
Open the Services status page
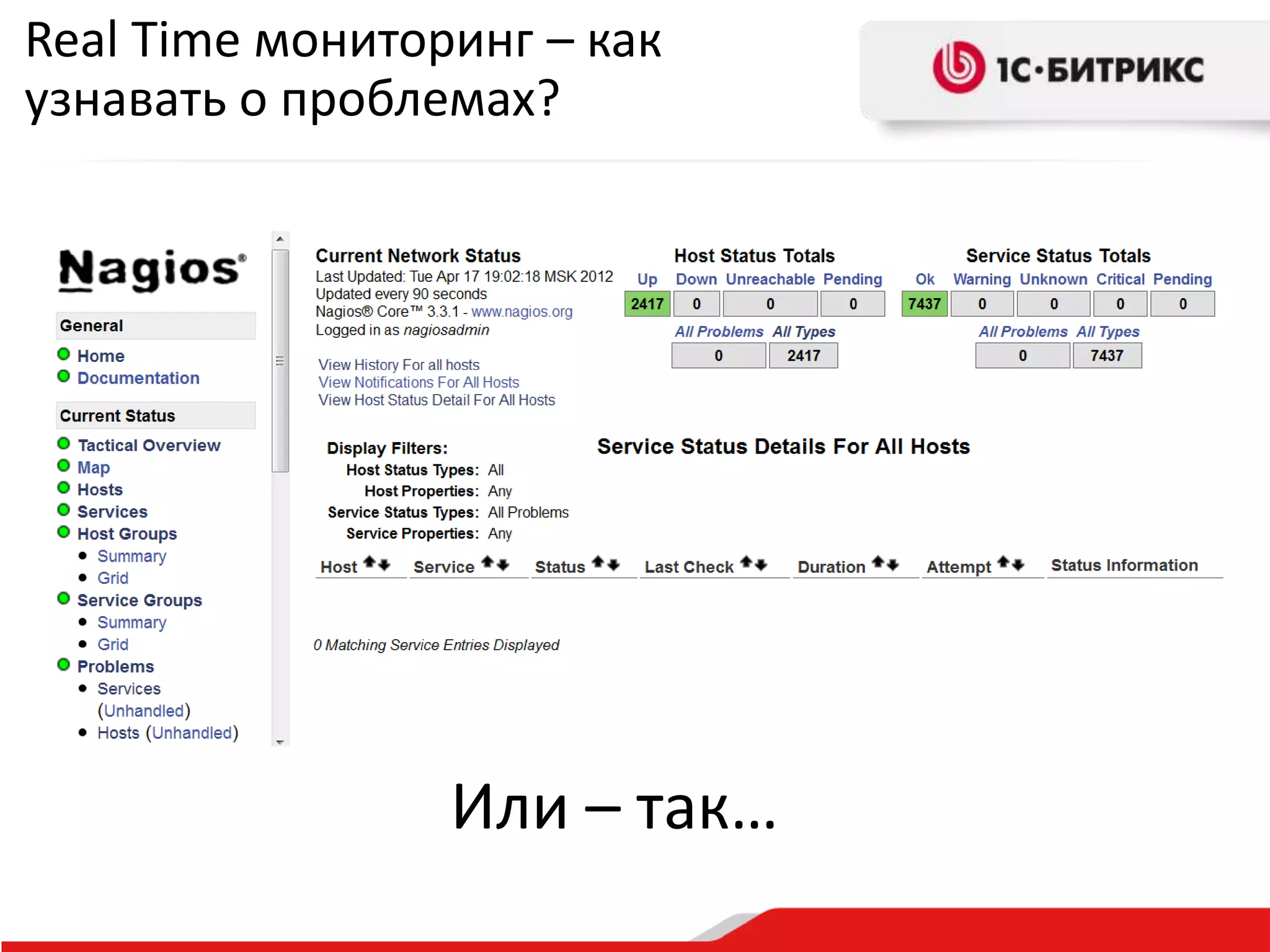click(112, 512)
